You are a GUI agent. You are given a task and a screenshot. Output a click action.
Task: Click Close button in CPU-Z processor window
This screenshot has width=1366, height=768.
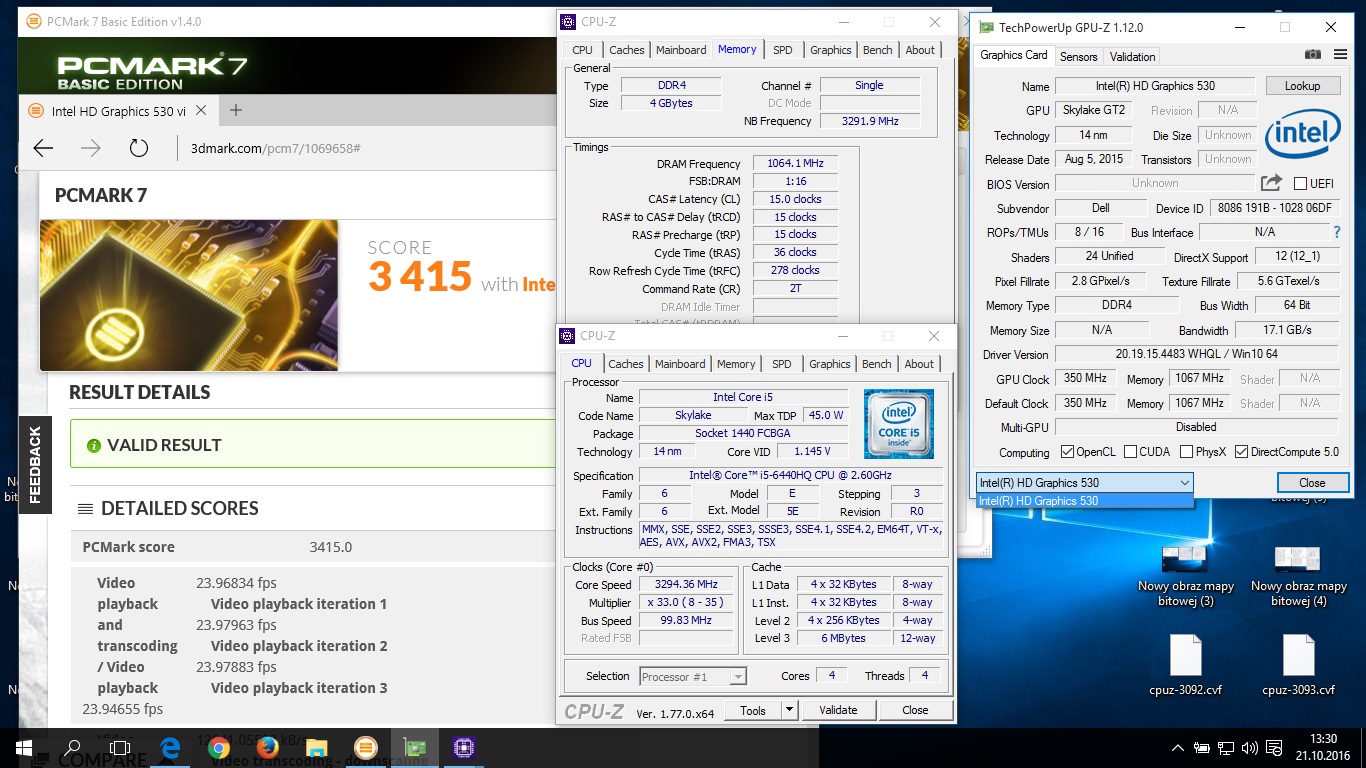point(915,710)
